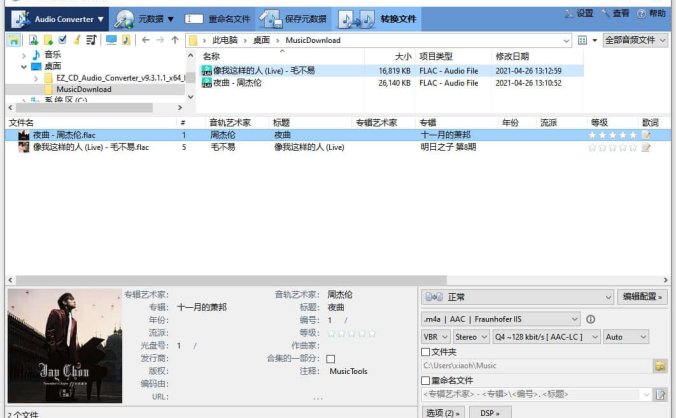The height and width of the screenshot is (418, 676).
Task: Select 夜曲 - 周杰伦.flac row
Action: pos(338,135)
